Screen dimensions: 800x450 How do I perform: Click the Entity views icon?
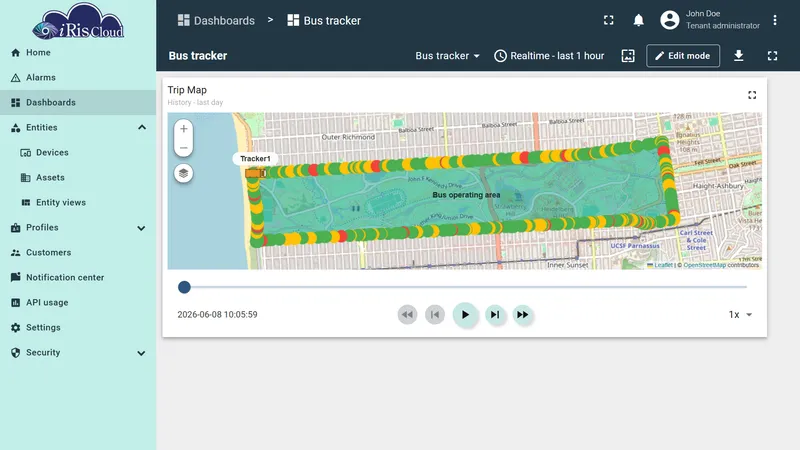coord(26,203)
